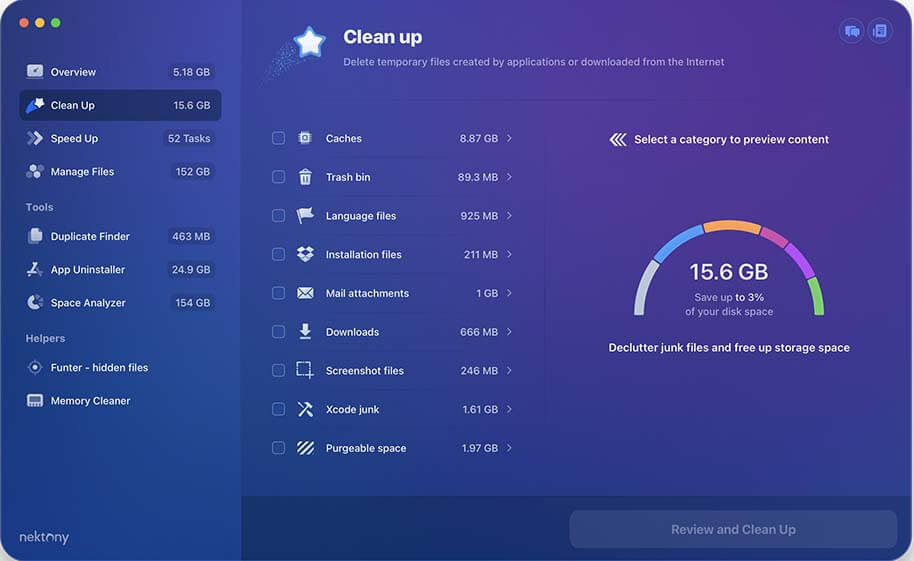The width and height of the screenshot is (914, 561).
Task: Open the Manage Files section
Action: (x=120, y=171)
